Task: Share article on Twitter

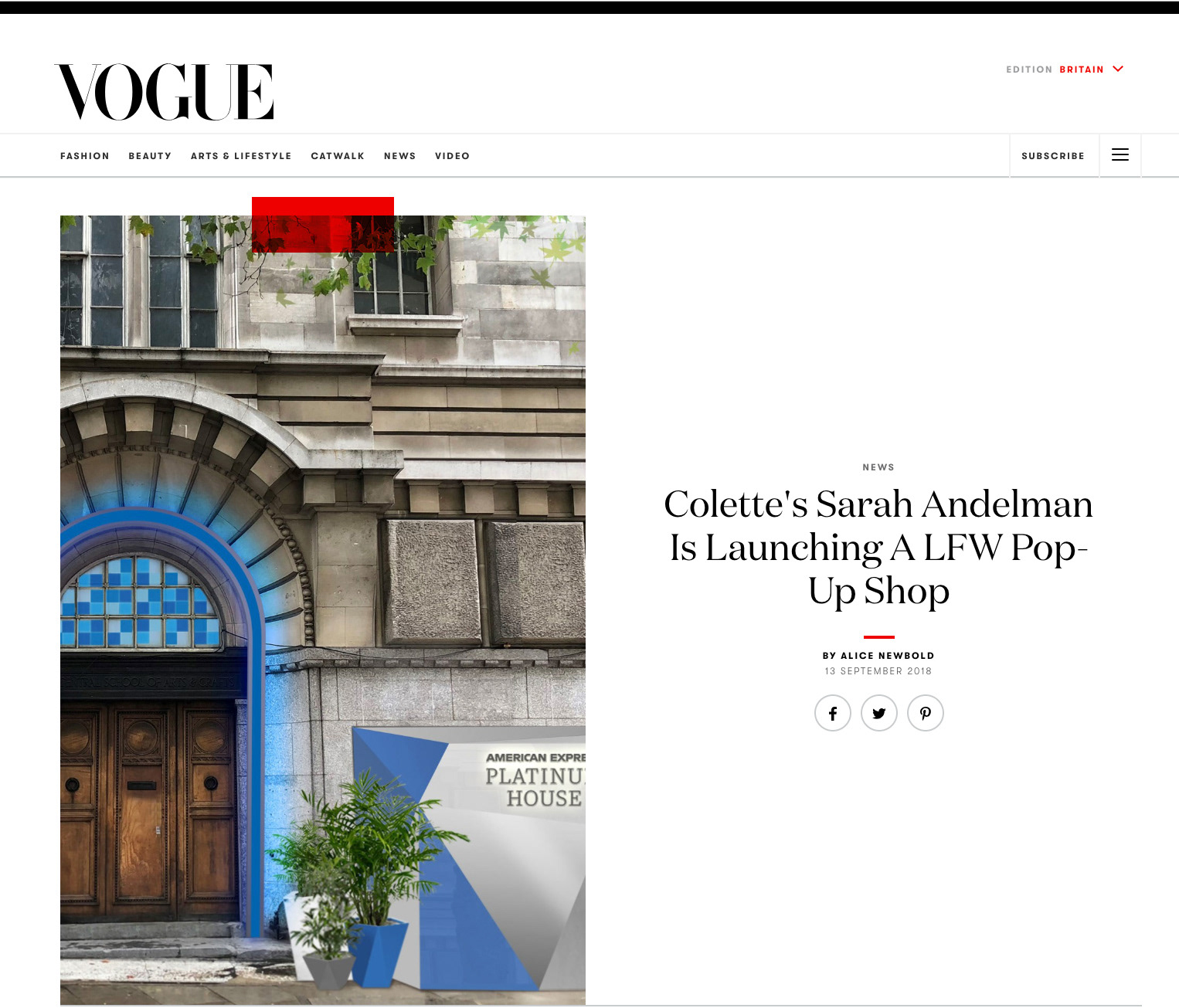Action: [879, 713]
